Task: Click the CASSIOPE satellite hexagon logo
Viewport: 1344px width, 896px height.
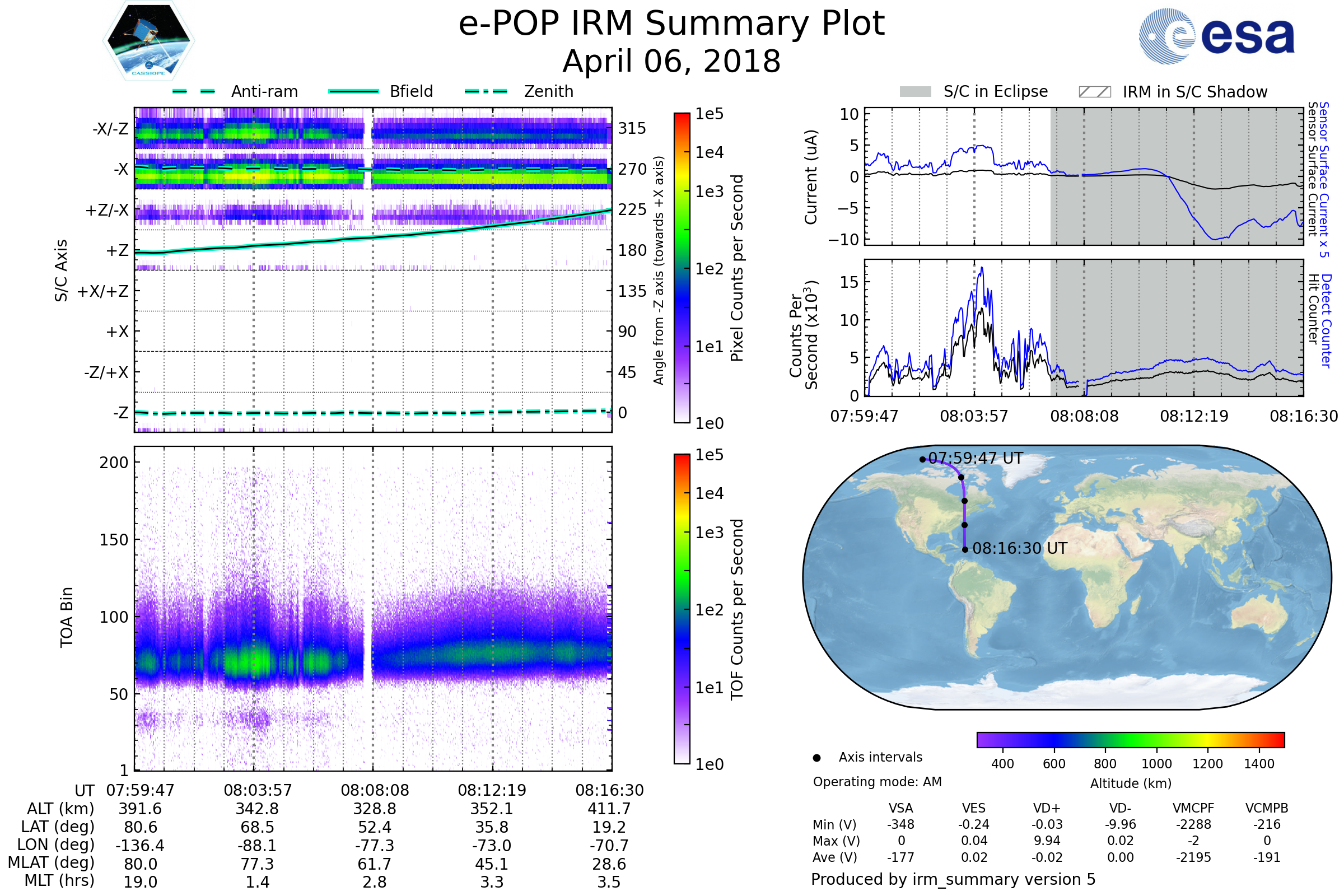Action: coord(148,41)
